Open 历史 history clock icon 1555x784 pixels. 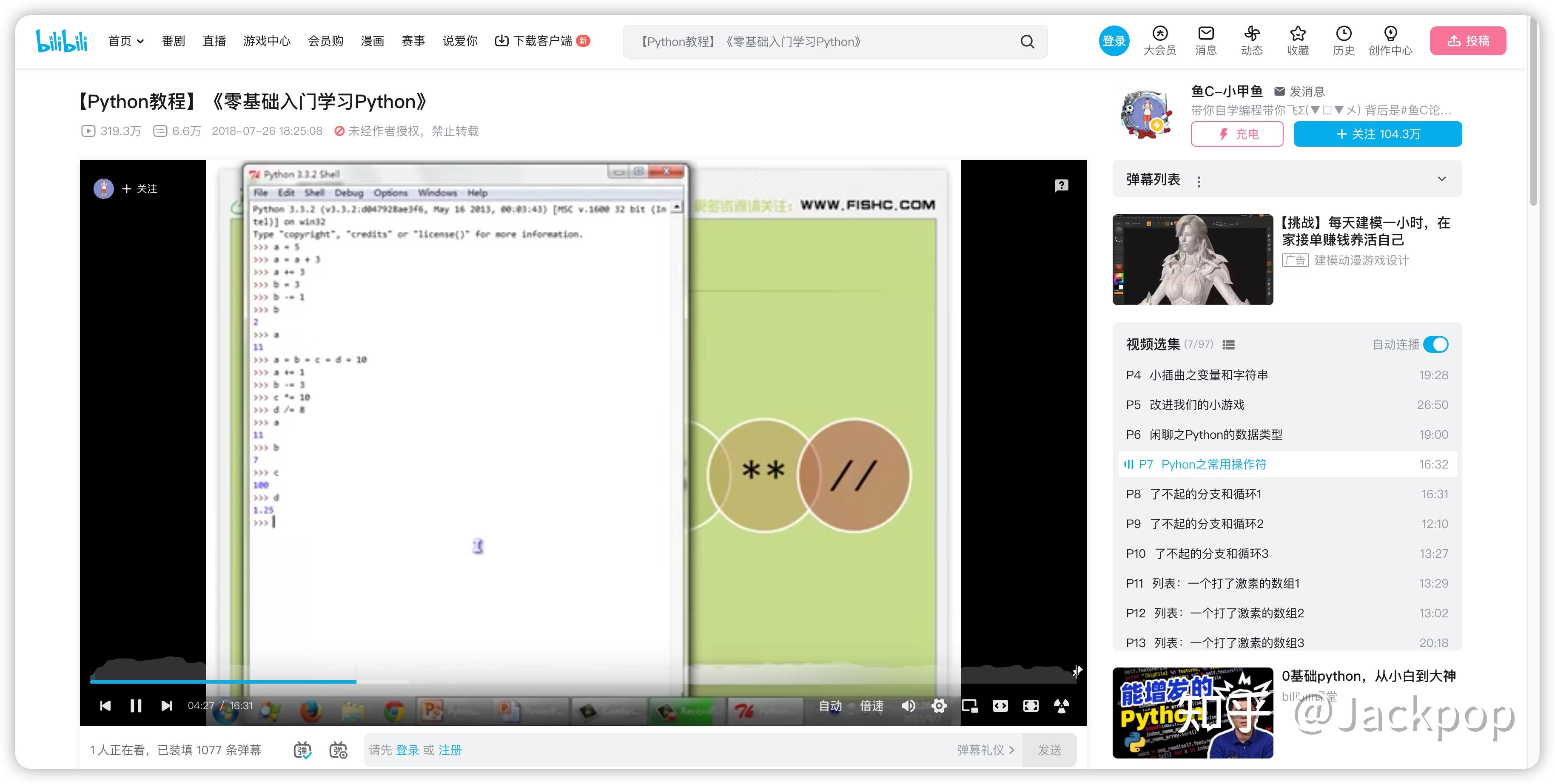tap(1343, 40)
